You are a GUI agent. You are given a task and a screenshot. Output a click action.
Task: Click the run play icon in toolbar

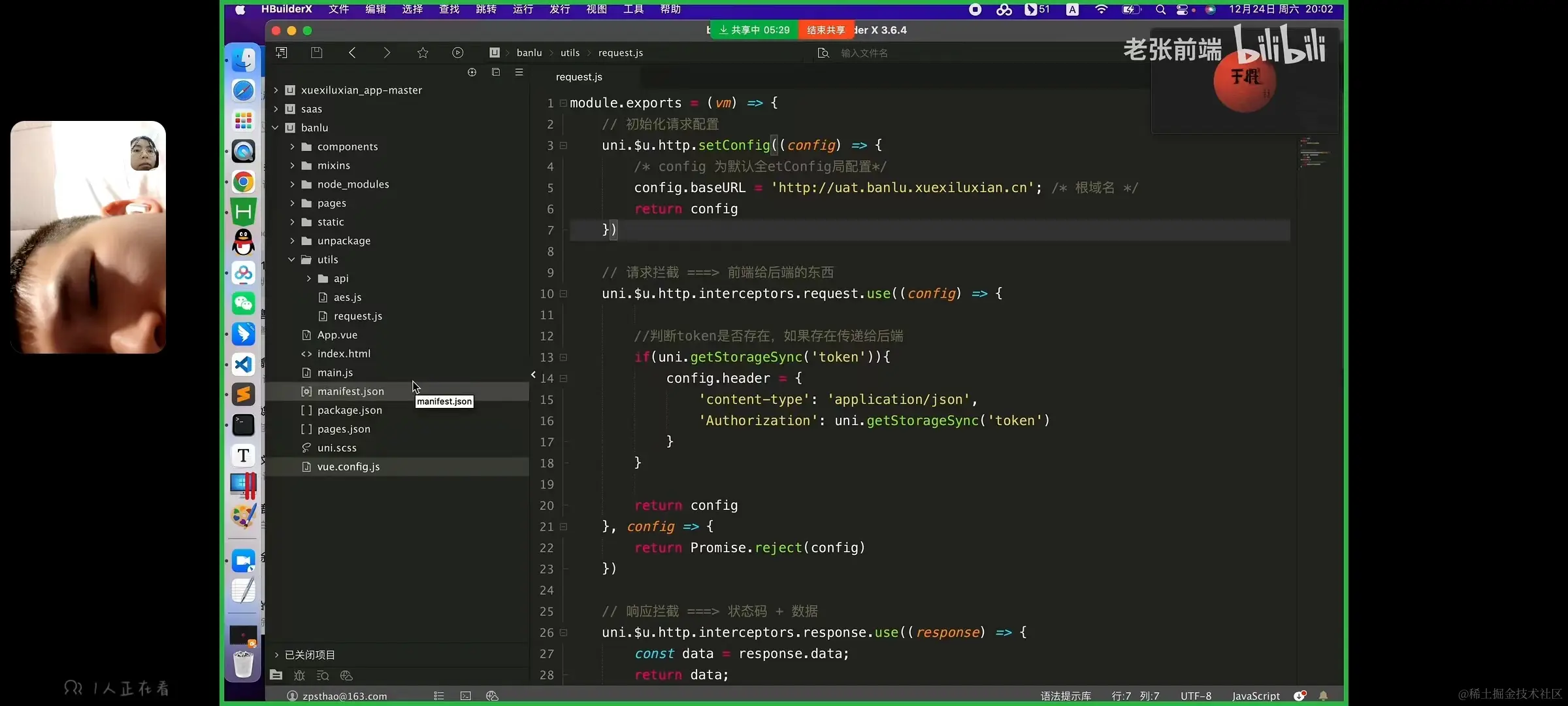click(x=458, y=52)
